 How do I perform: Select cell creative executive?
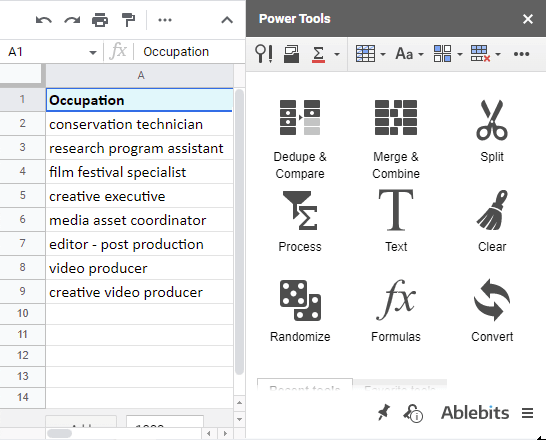click(139, 196)
